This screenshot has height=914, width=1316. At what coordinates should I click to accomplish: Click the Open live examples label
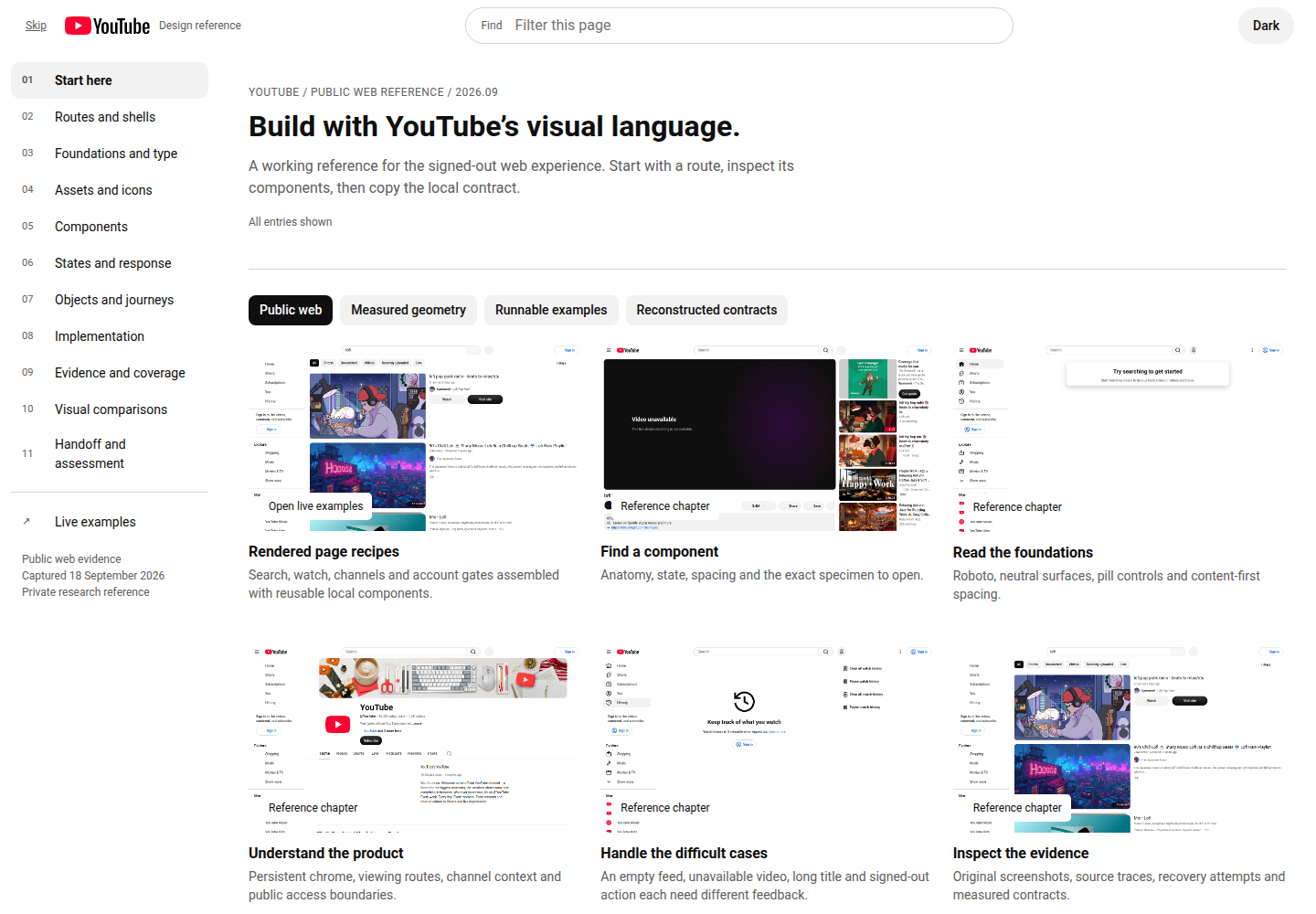tap(316, 506)
